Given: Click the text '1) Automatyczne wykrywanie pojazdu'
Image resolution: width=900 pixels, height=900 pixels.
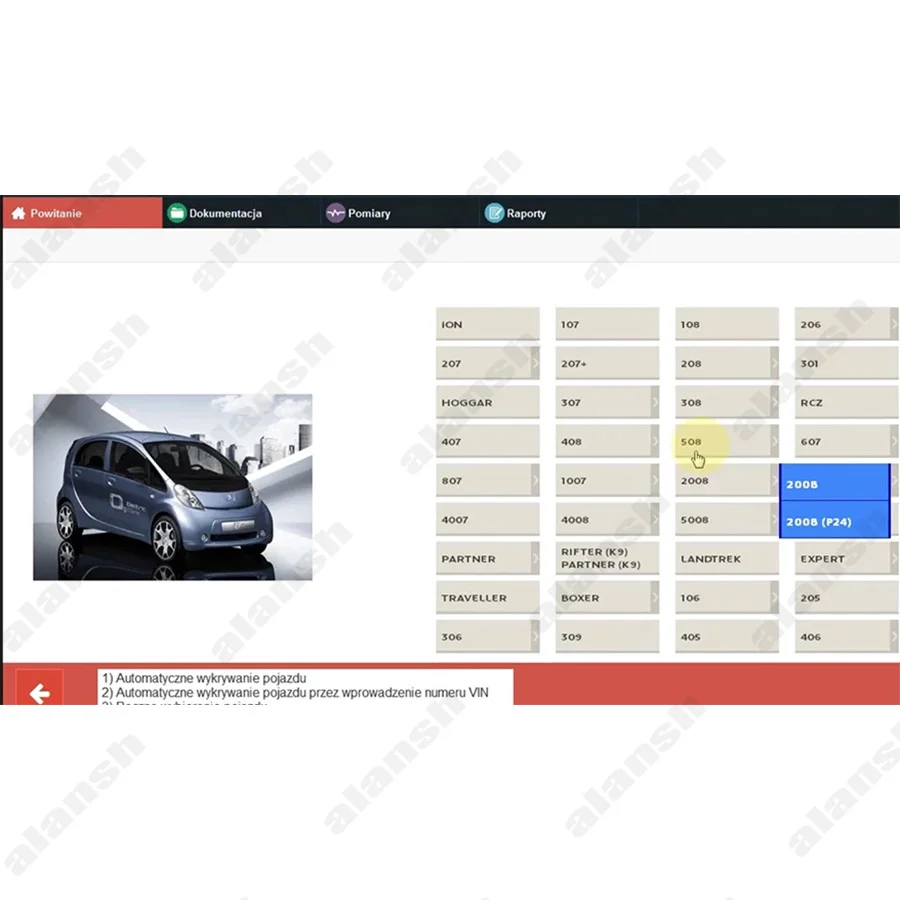Looking at the screenshot, I should point(204,678).
